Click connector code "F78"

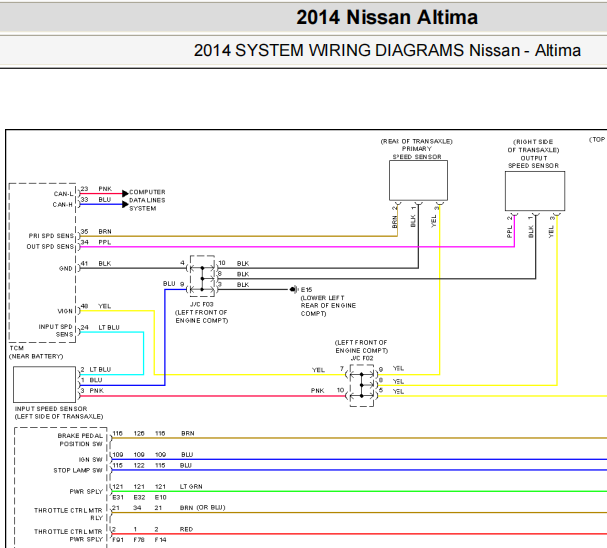pyautogui.click(x=139, y=539)
